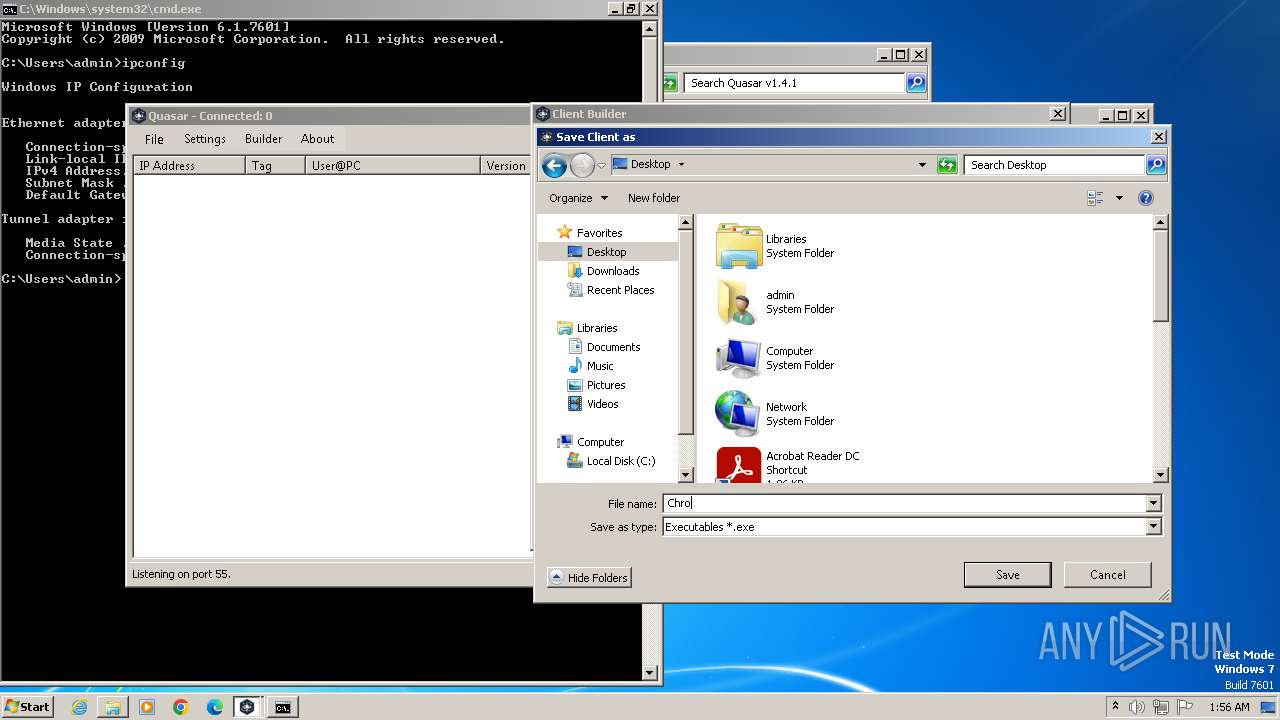Image resolution: width=1280 pixels, height=720 pixels.
Task: Select Recent Places in navigation pane
Action: point(620,290)
